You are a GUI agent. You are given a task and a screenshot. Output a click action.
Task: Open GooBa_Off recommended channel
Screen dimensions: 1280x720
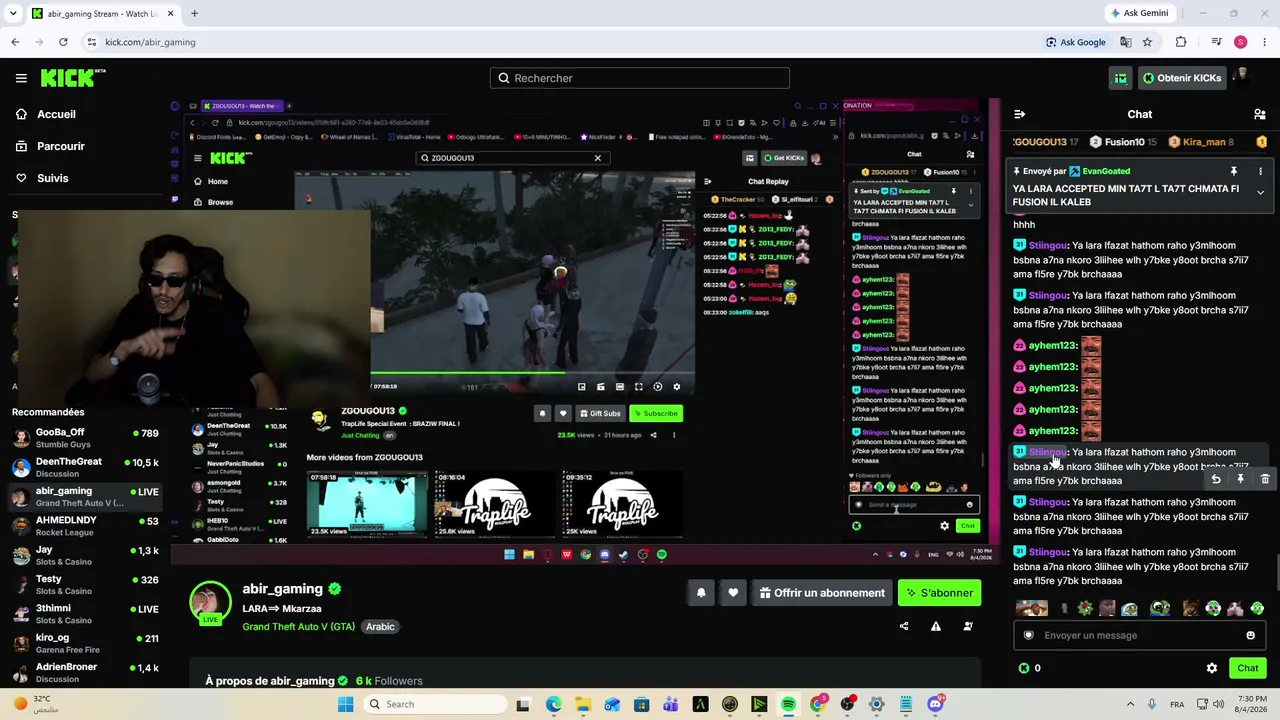tap(85, 438)
